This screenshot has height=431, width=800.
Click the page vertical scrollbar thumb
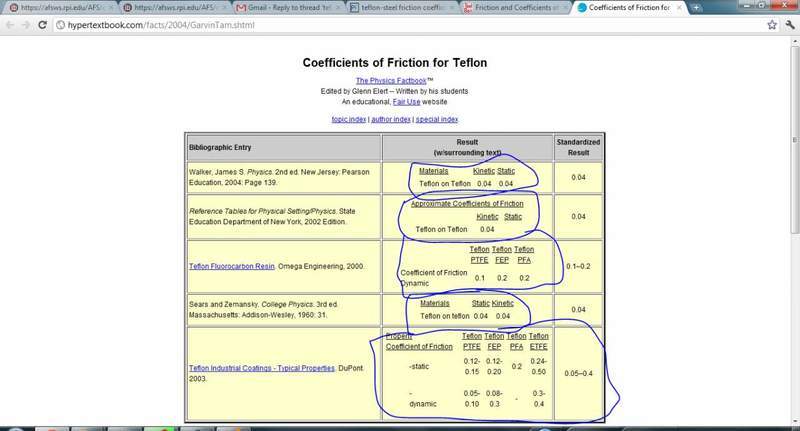tap(795, 140)
